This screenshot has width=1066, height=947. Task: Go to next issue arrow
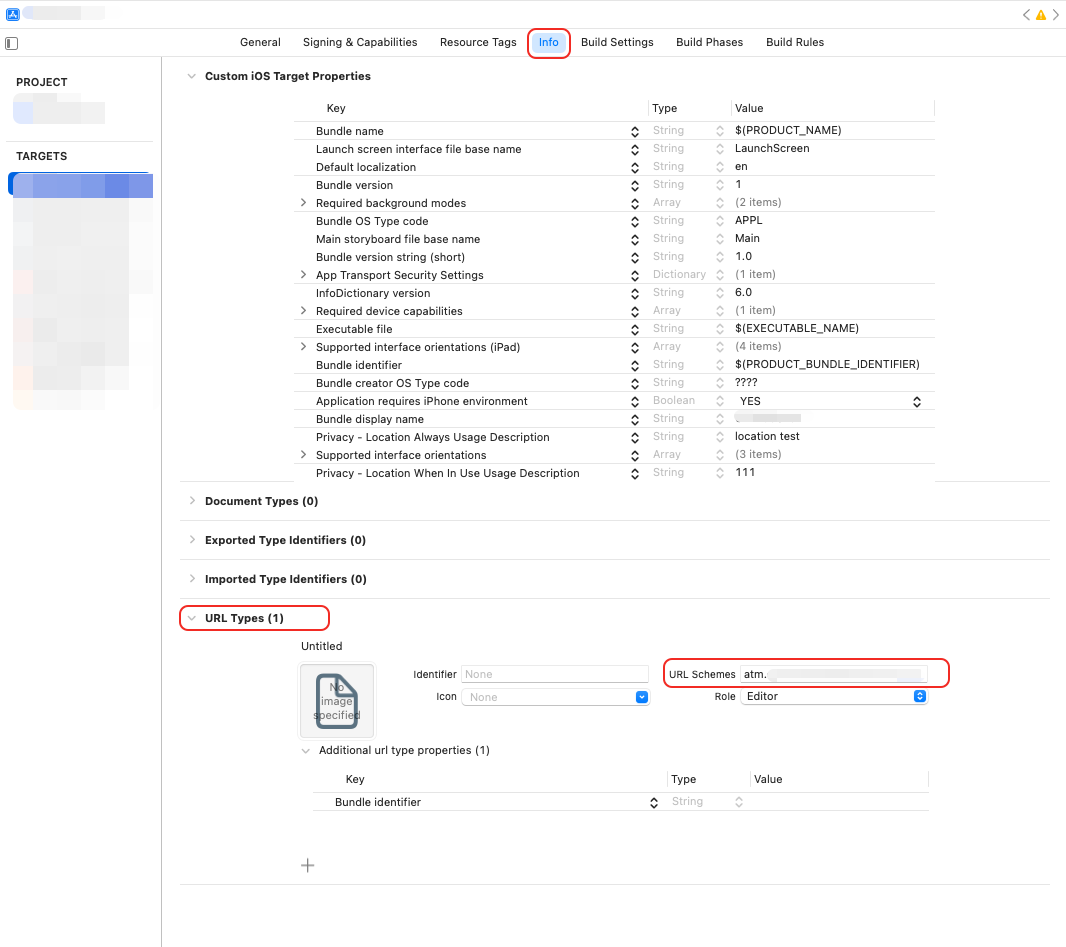[1056, 15]
